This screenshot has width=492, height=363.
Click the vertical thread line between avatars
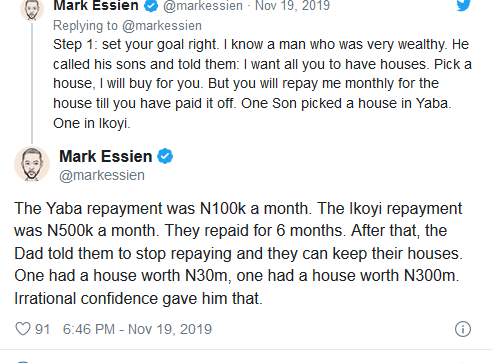coord(32,83)
